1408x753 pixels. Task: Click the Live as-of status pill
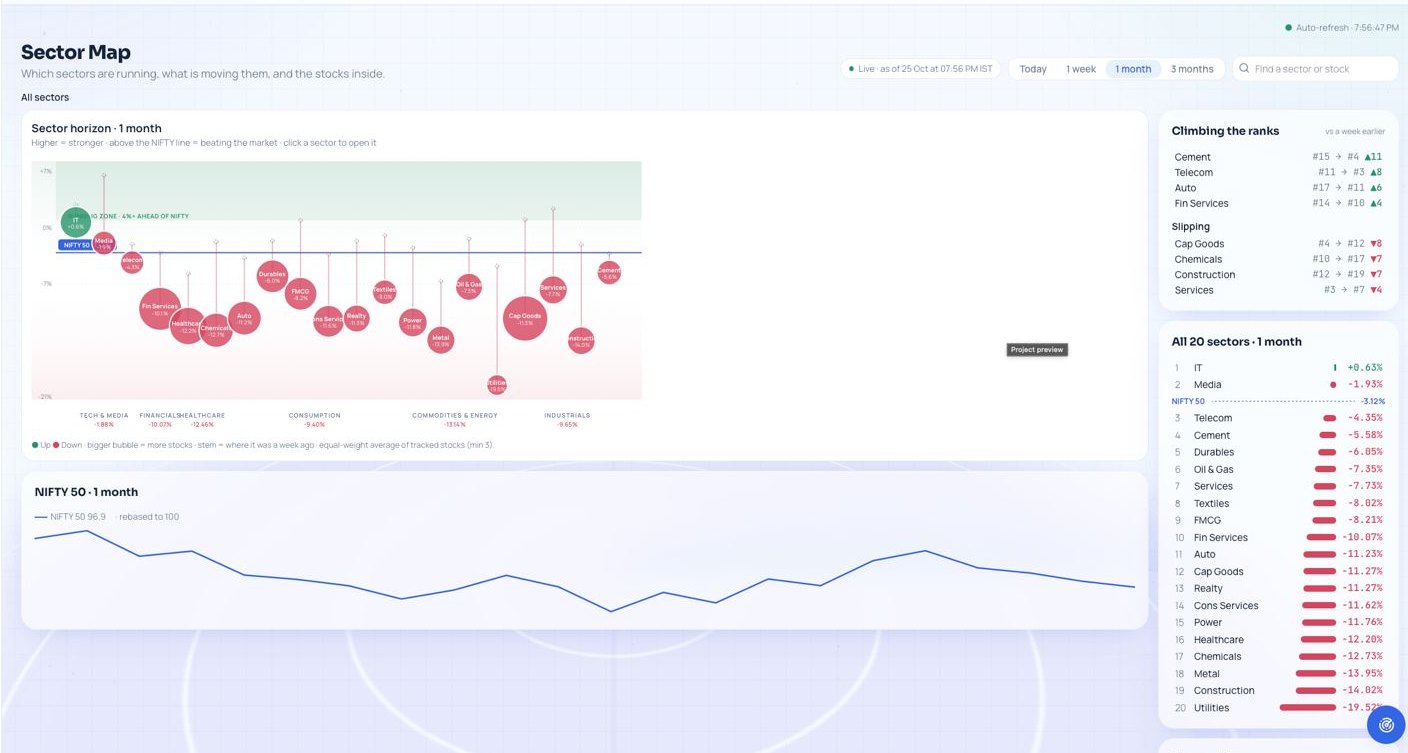920,69
